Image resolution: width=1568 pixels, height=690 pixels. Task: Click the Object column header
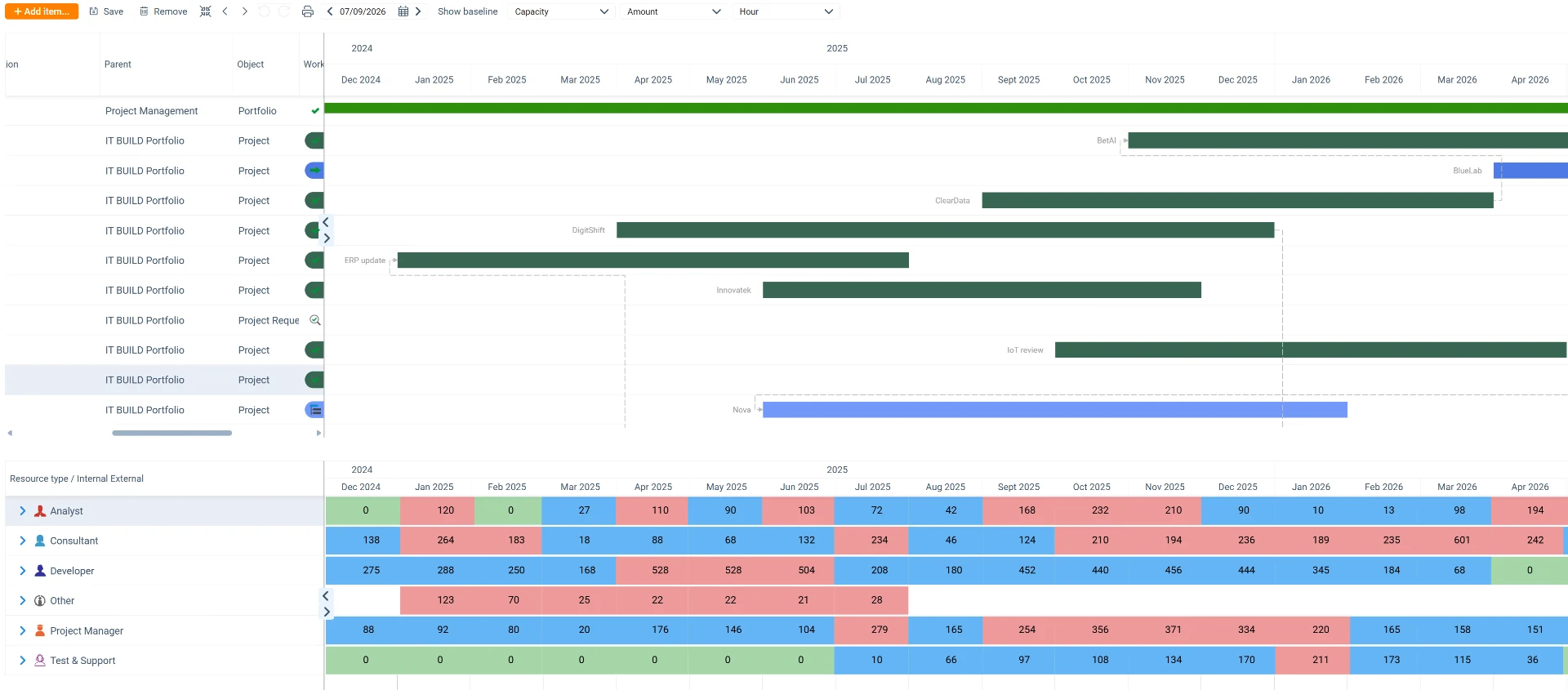[251, 65]
